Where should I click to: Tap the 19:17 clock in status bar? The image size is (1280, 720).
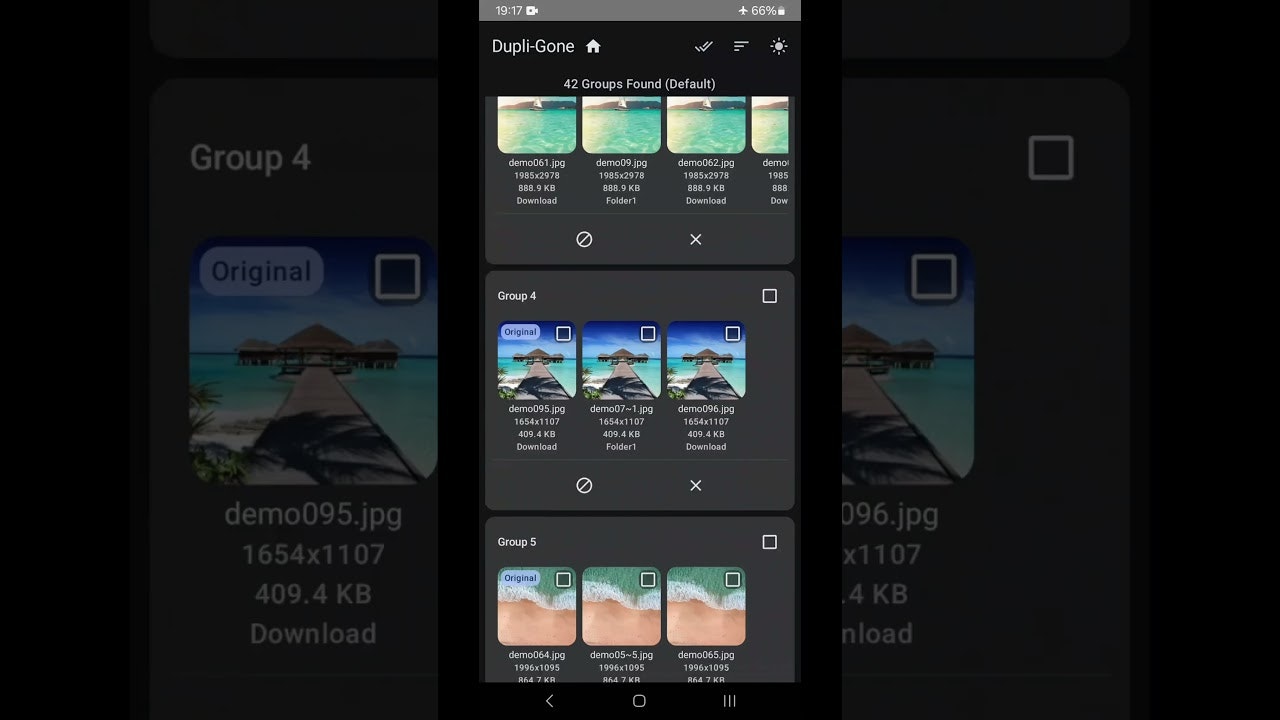(509, 10)
